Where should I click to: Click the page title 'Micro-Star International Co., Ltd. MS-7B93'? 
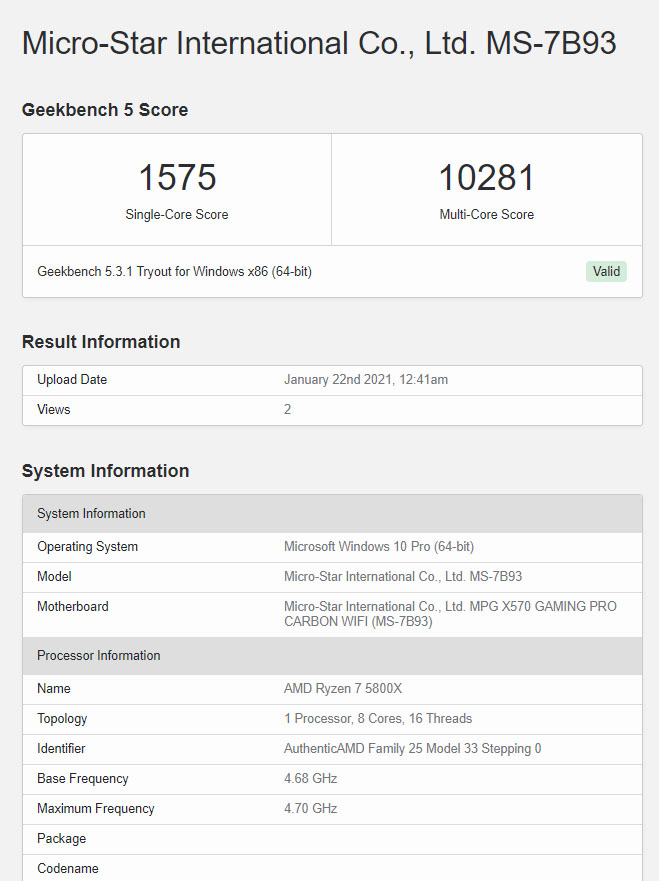(319, 44)
